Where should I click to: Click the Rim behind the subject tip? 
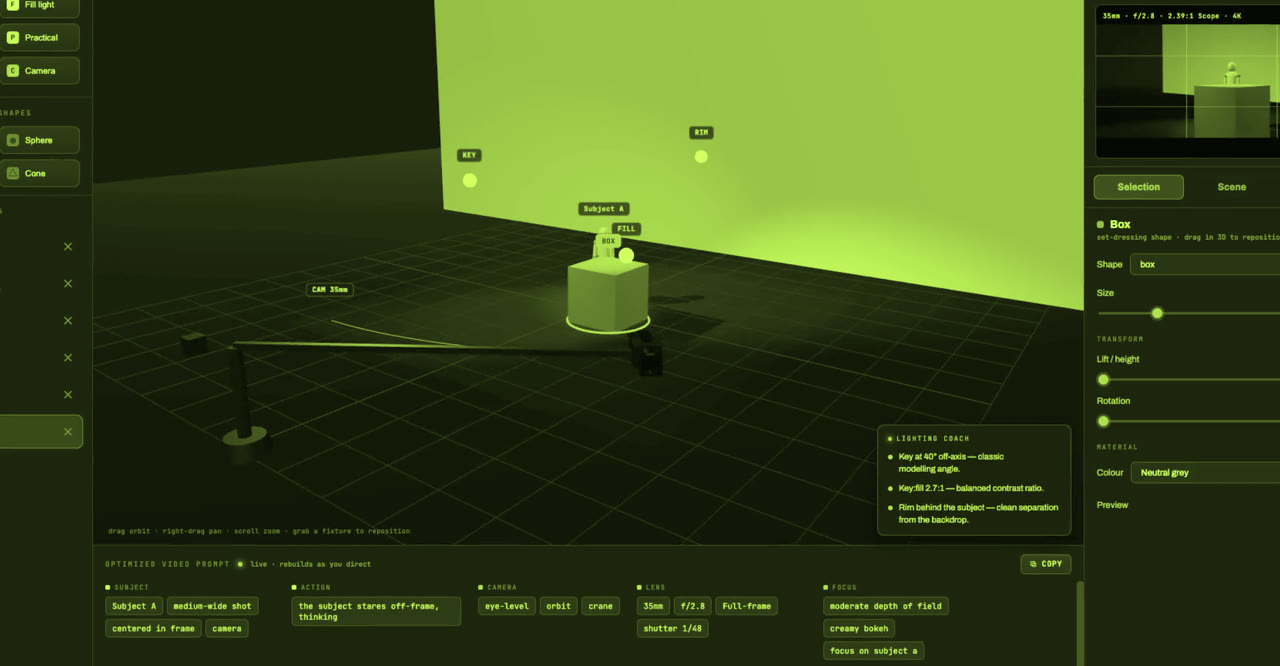pos(978,513)
